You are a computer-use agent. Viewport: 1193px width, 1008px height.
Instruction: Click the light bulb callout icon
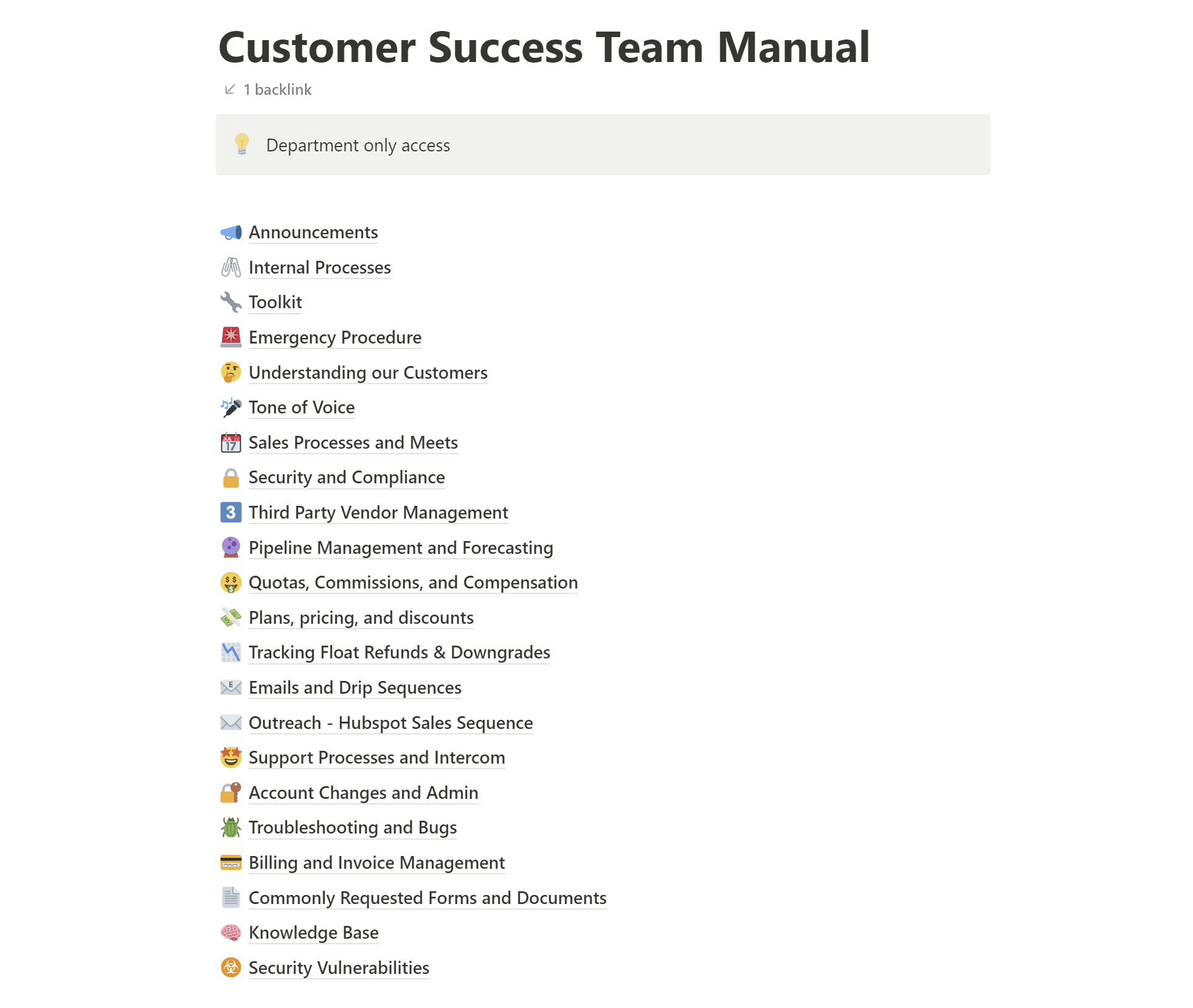pos(241,145)
